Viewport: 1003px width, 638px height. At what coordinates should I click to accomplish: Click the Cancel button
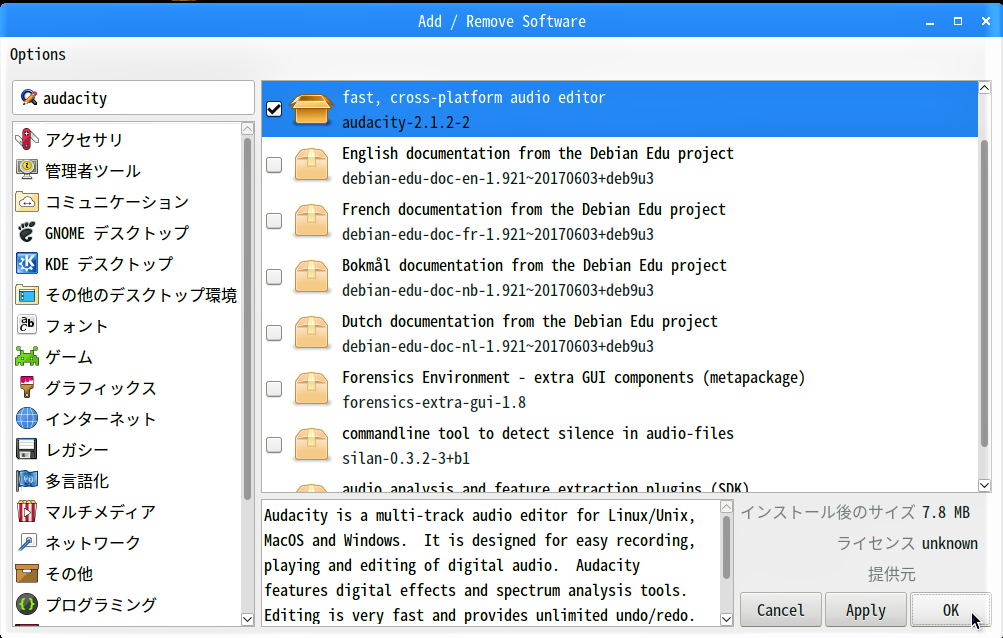pos(780,610)
